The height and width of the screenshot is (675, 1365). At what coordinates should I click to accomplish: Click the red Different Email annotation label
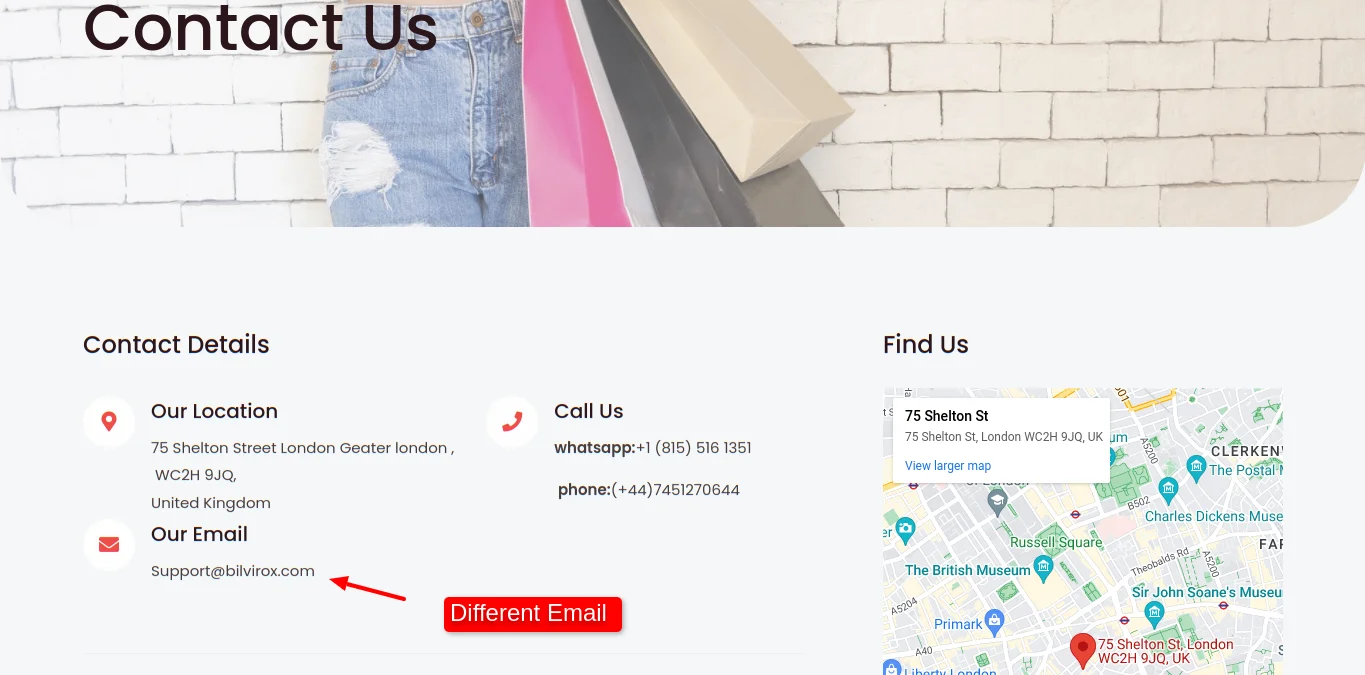pyautogui.click(x=533, y=614)
